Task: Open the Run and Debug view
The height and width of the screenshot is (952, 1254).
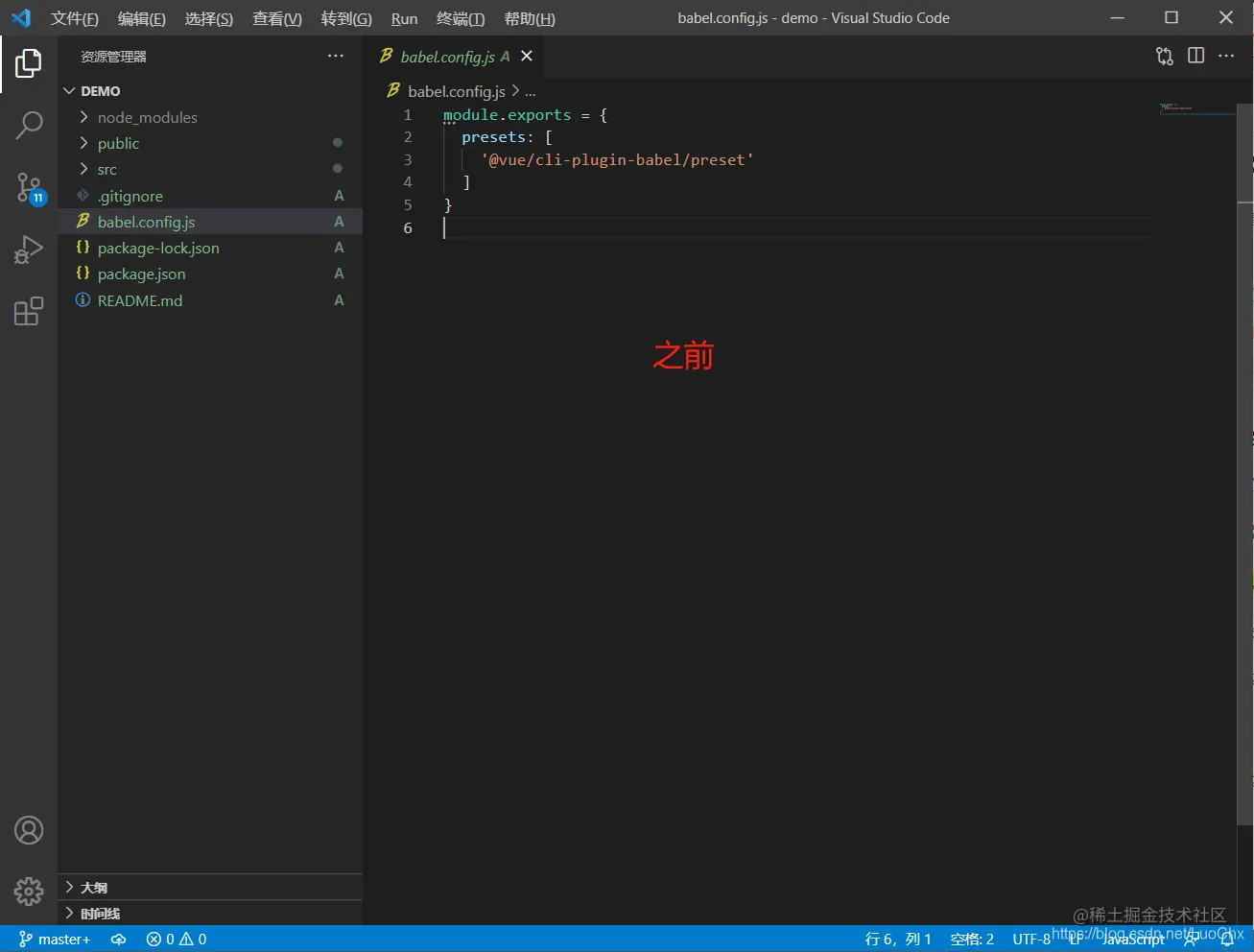Action: 29,250
